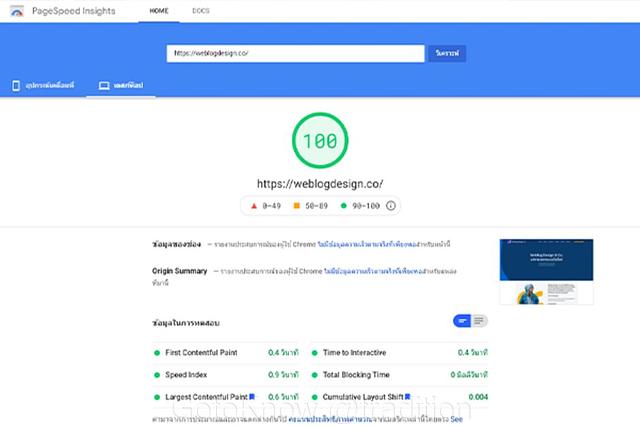Click the orange square 50-89 legend icon
640x427 pixels.
point(297,206)
